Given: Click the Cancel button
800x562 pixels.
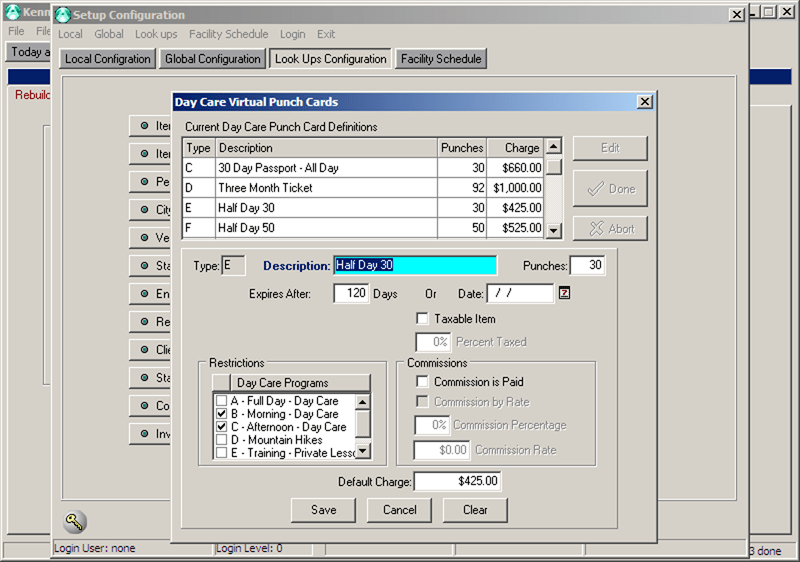Looking at the screenshot, I should pos(399,509).
